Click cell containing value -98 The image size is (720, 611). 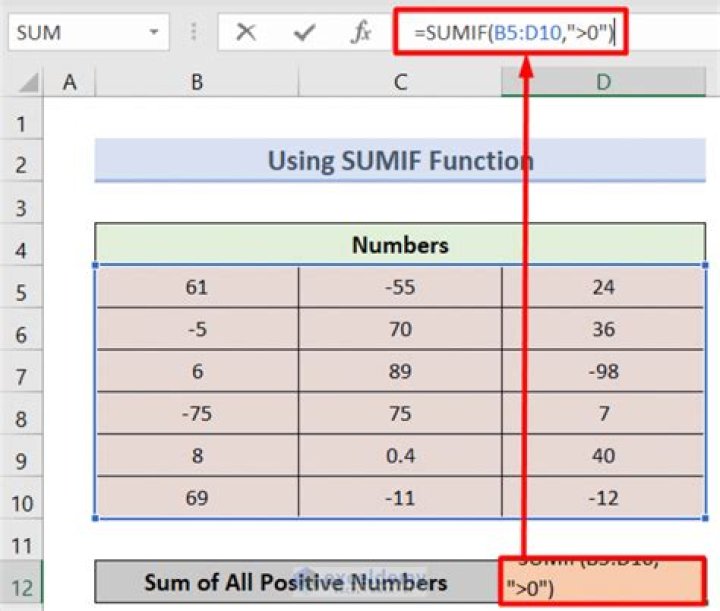click(x=604, y=371)
